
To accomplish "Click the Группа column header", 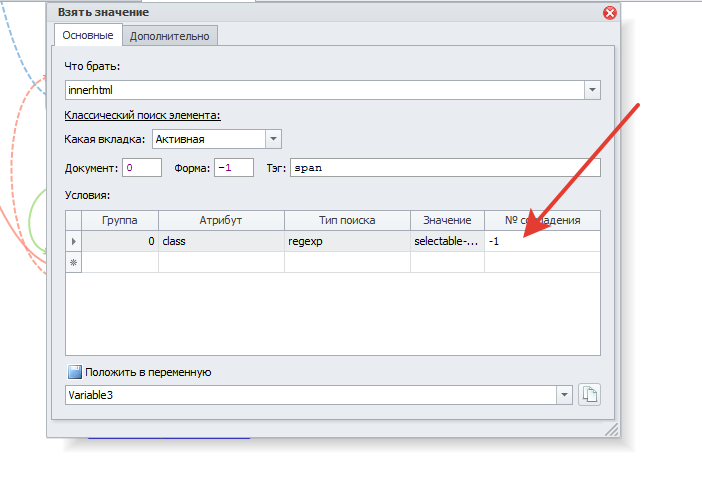I will pos(120,220).
